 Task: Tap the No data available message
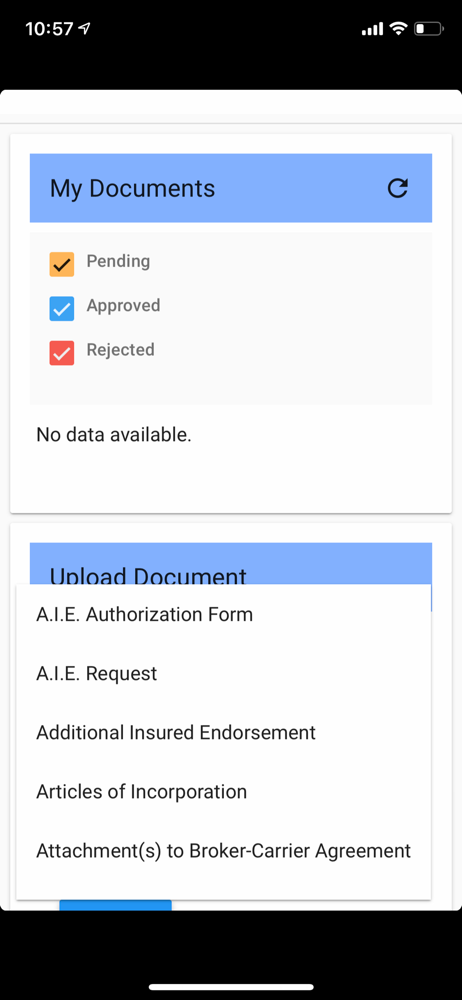click(114, 435)
